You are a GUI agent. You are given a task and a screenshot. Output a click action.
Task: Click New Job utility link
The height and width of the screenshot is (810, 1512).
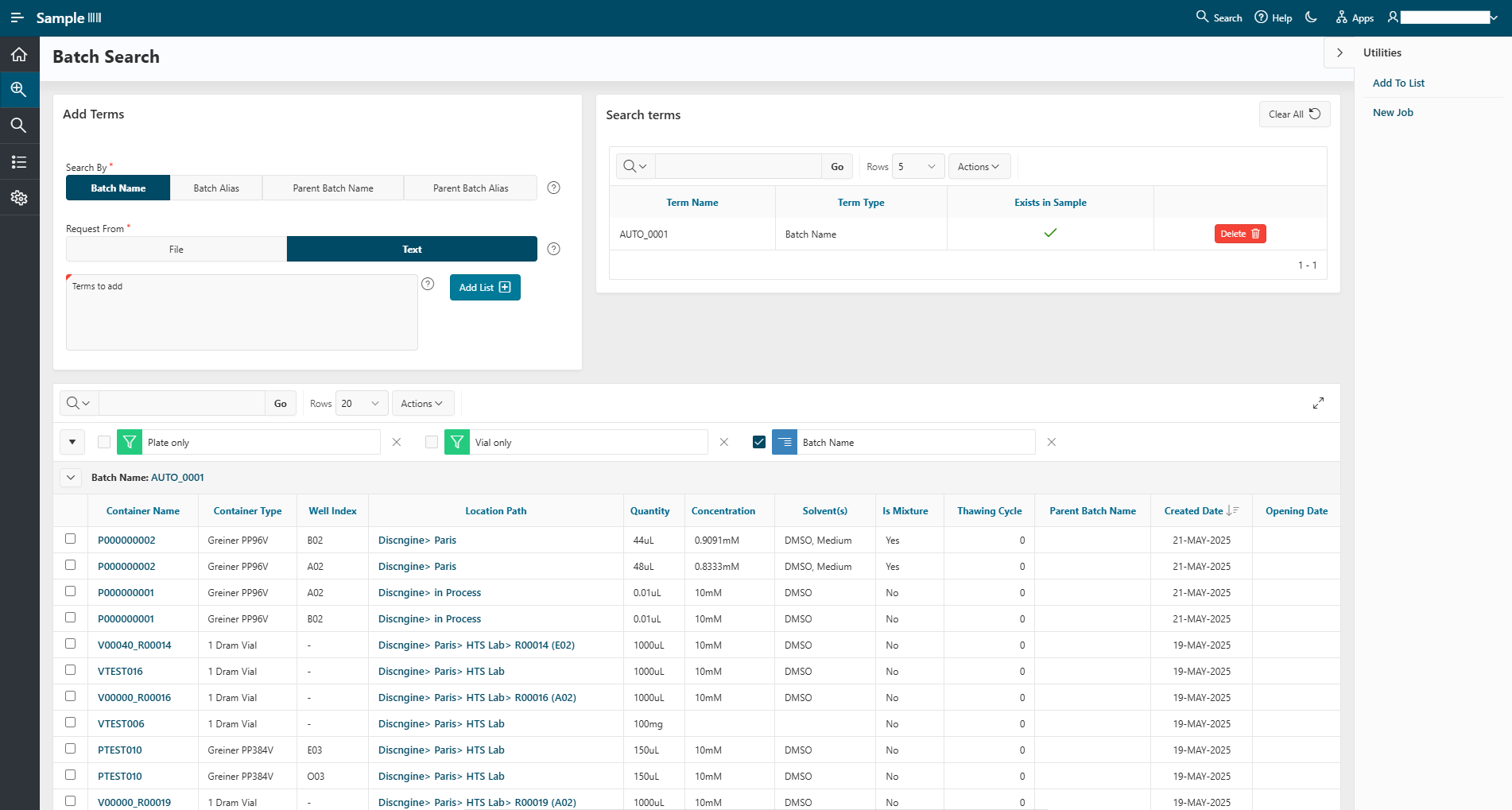coord(1393,112)
